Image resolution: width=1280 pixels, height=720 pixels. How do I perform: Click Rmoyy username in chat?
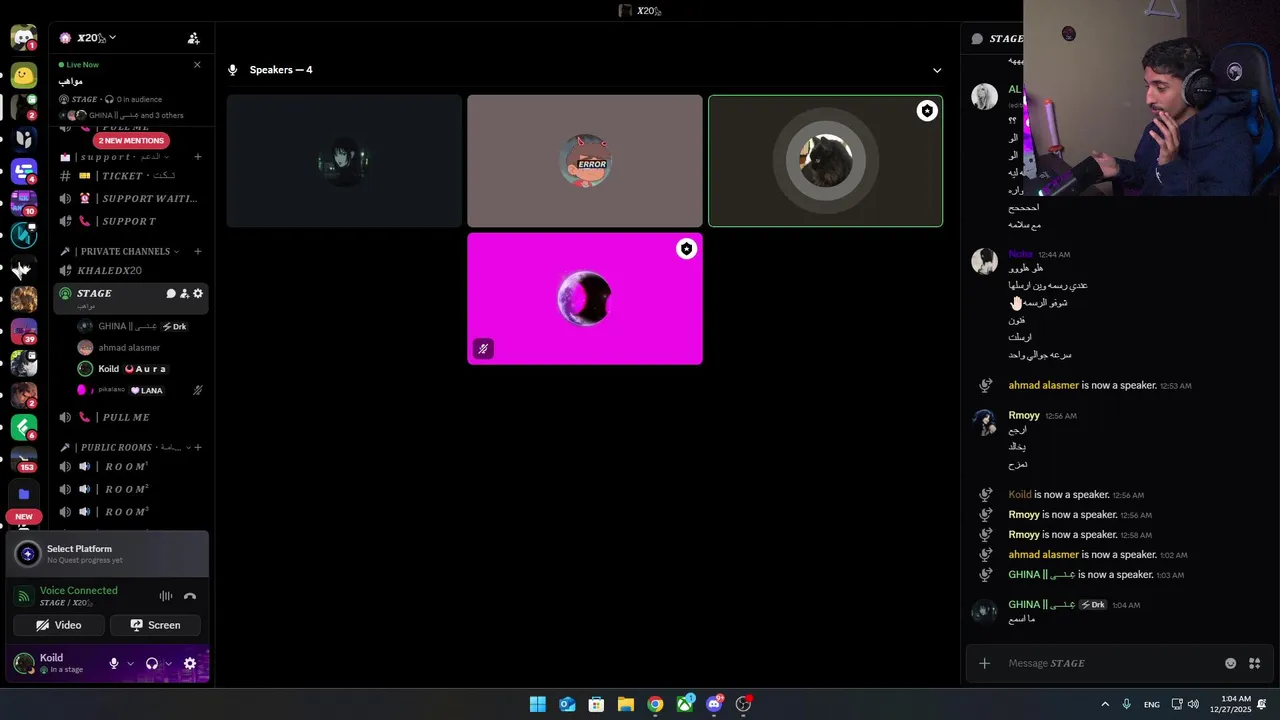click(x=1024, y=415)
